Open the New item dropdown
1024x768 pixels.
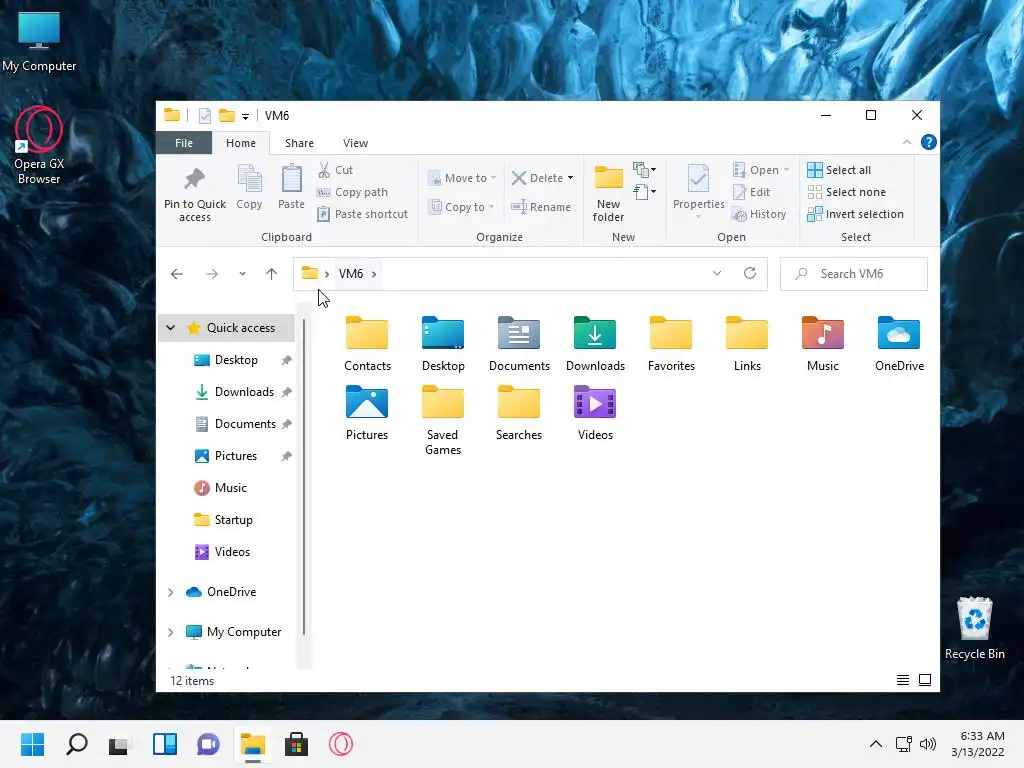point(645,170)
